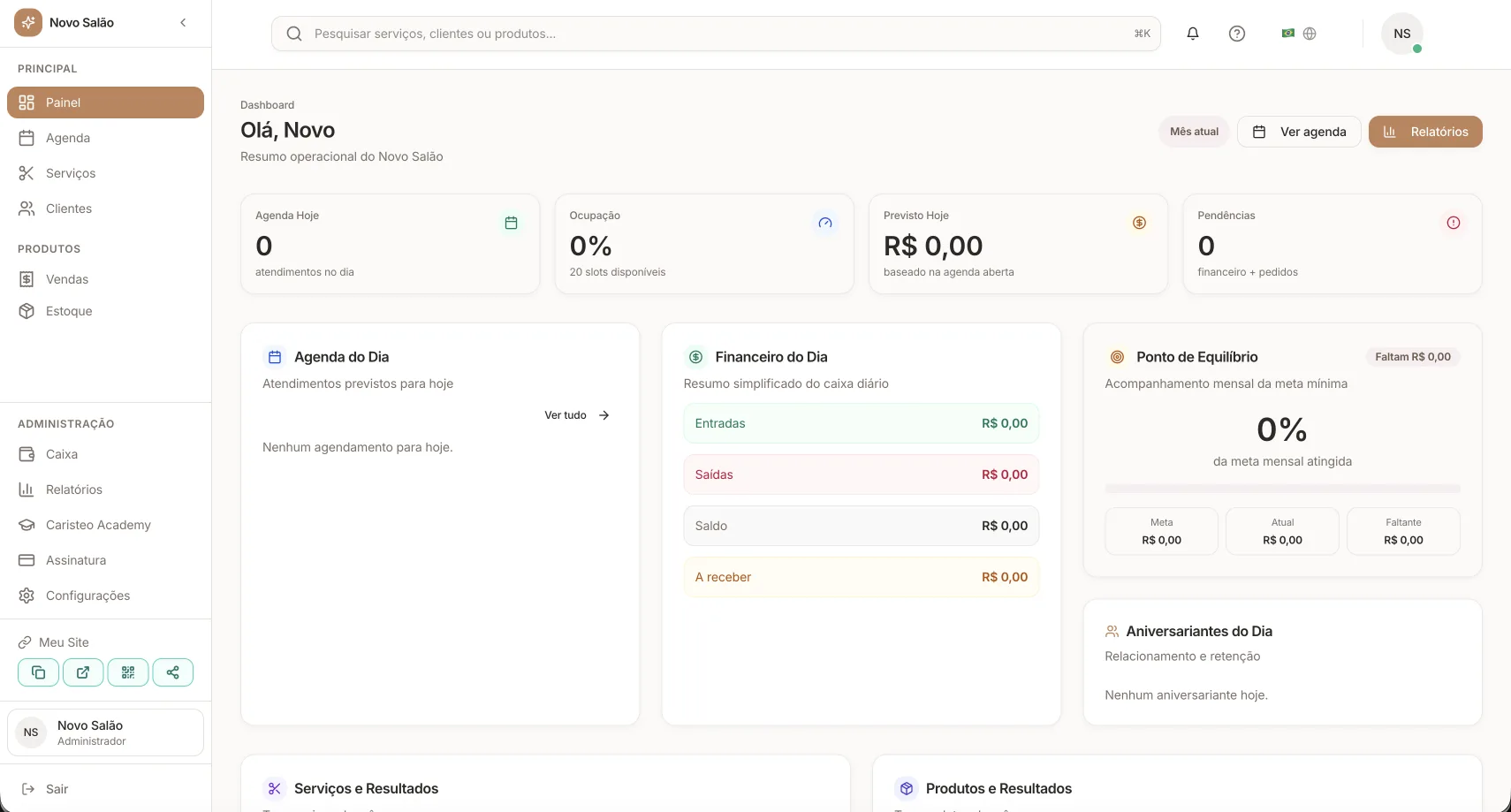Open Caixa in the sidebar
The width and height of the screenshot is (1511, 812).
(105, 454)
